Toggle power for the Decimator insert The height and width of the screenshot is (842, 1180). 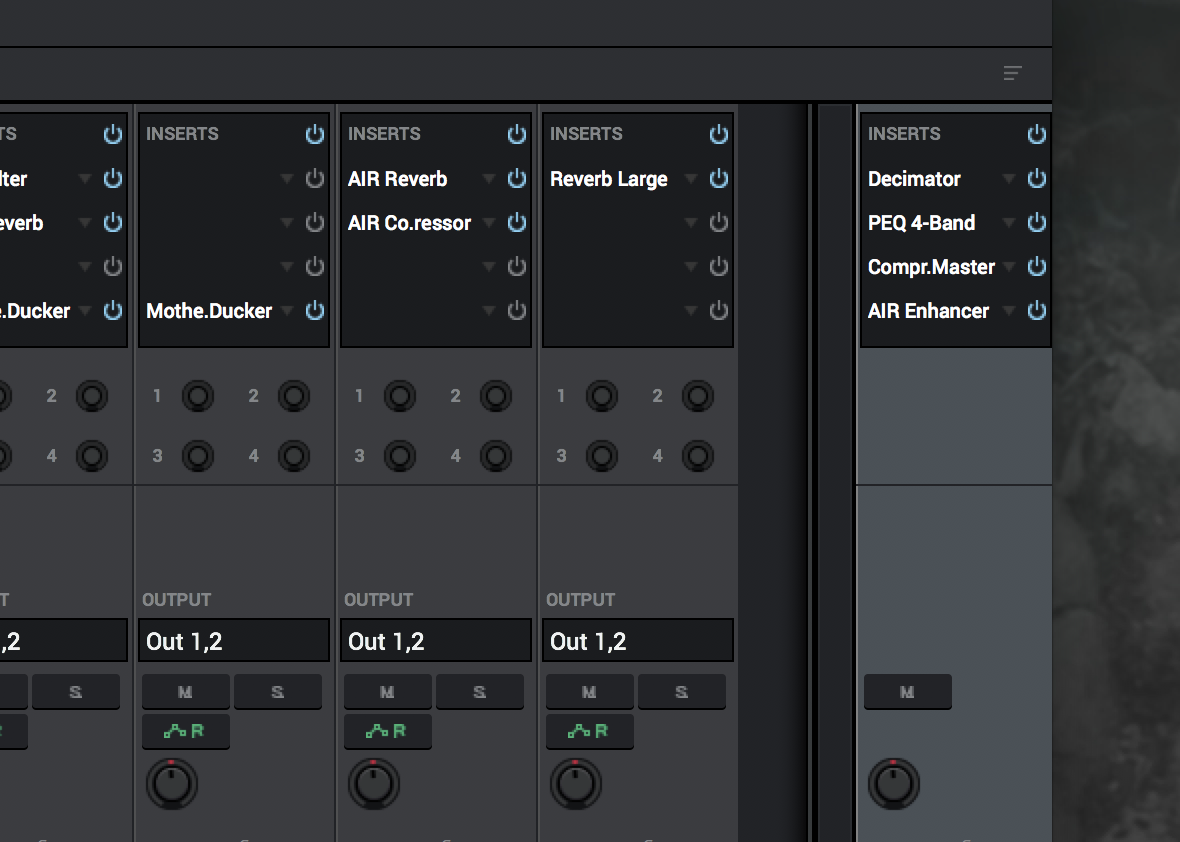[x=1037, y=179]
